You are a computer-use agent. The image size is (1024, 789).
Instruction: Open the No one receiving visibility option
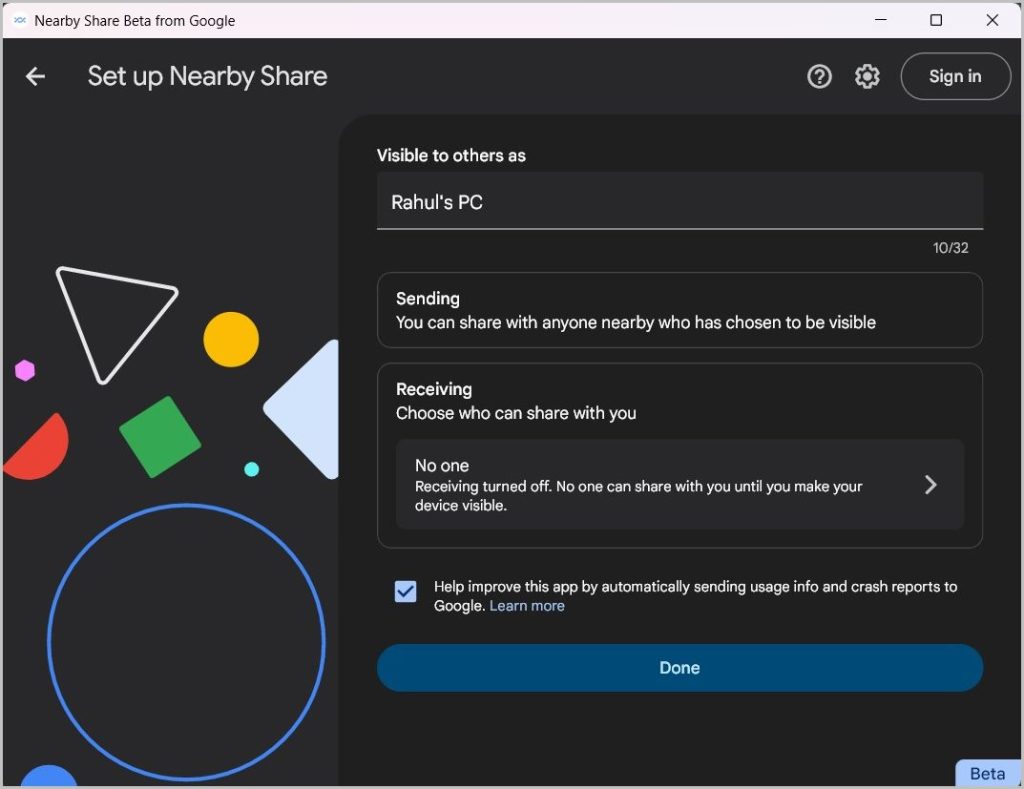[679, 484]
